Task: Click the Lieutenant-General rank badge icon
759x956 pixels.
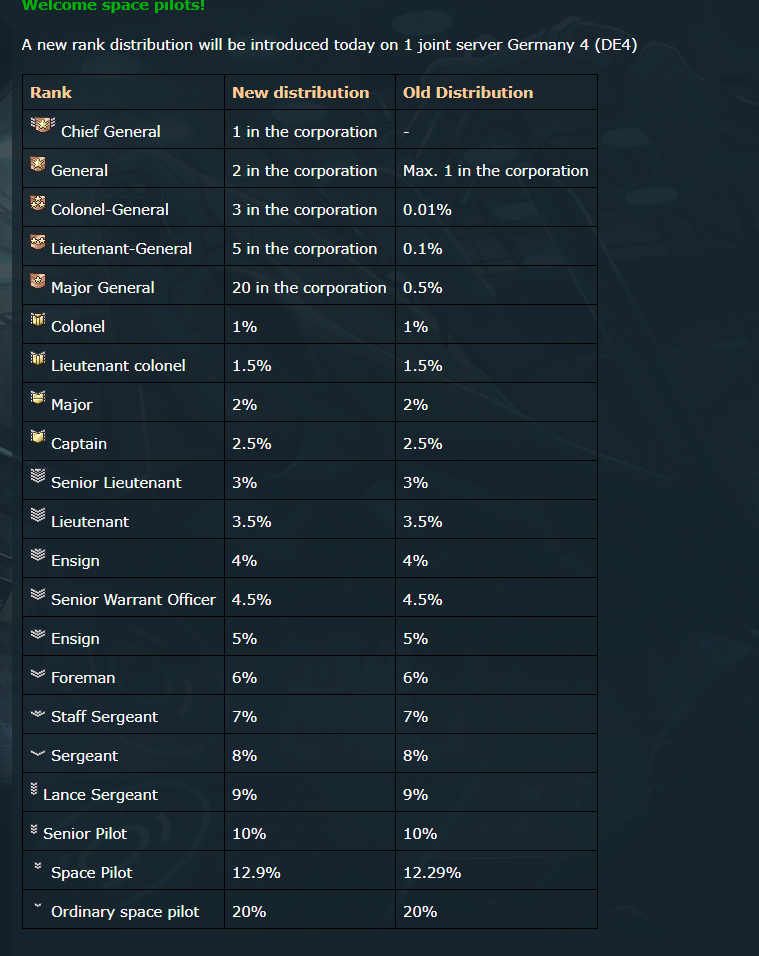Action: [38, 242]
